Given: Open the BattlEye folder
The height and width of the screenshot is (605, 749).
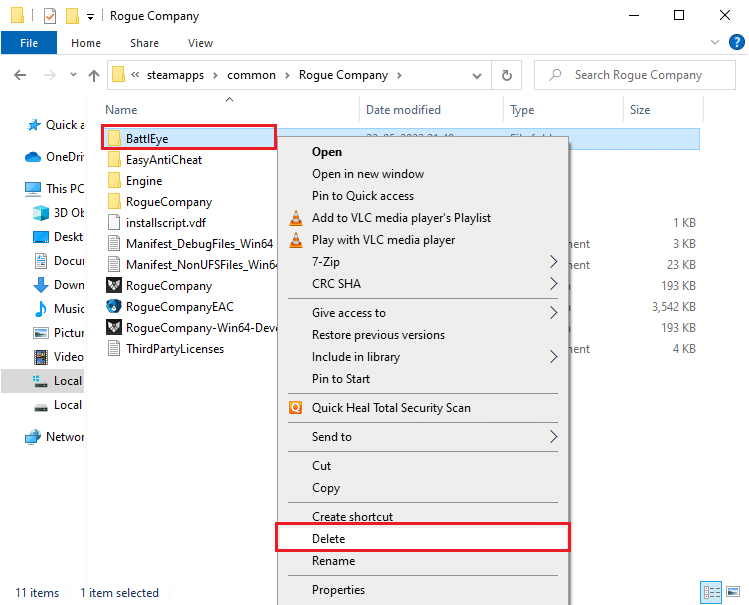Looking at the screenshot, I should (x=189, y=138).
